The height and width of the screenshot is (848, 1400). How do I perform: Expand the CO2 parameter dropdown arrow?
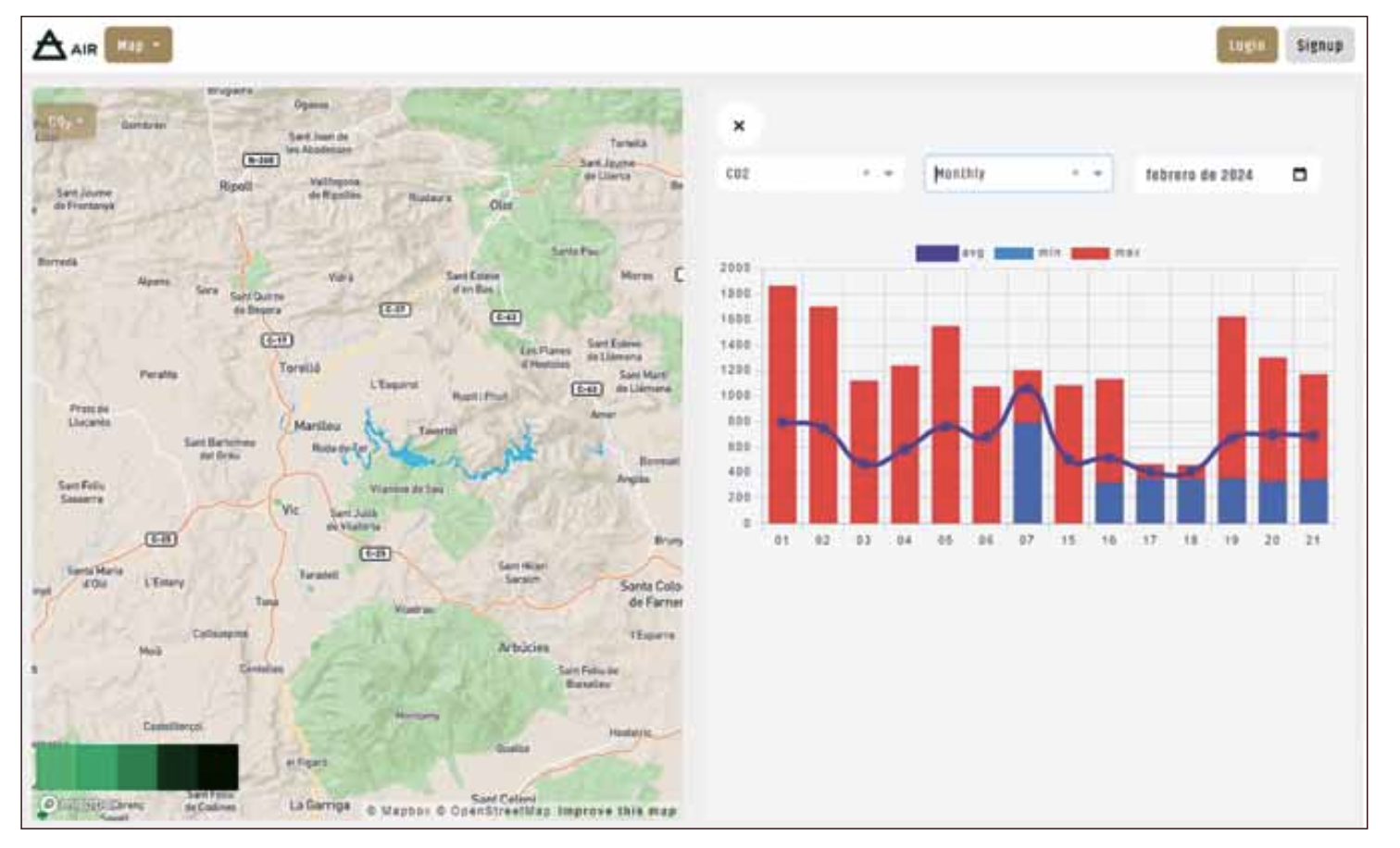[x=889, y=173]
